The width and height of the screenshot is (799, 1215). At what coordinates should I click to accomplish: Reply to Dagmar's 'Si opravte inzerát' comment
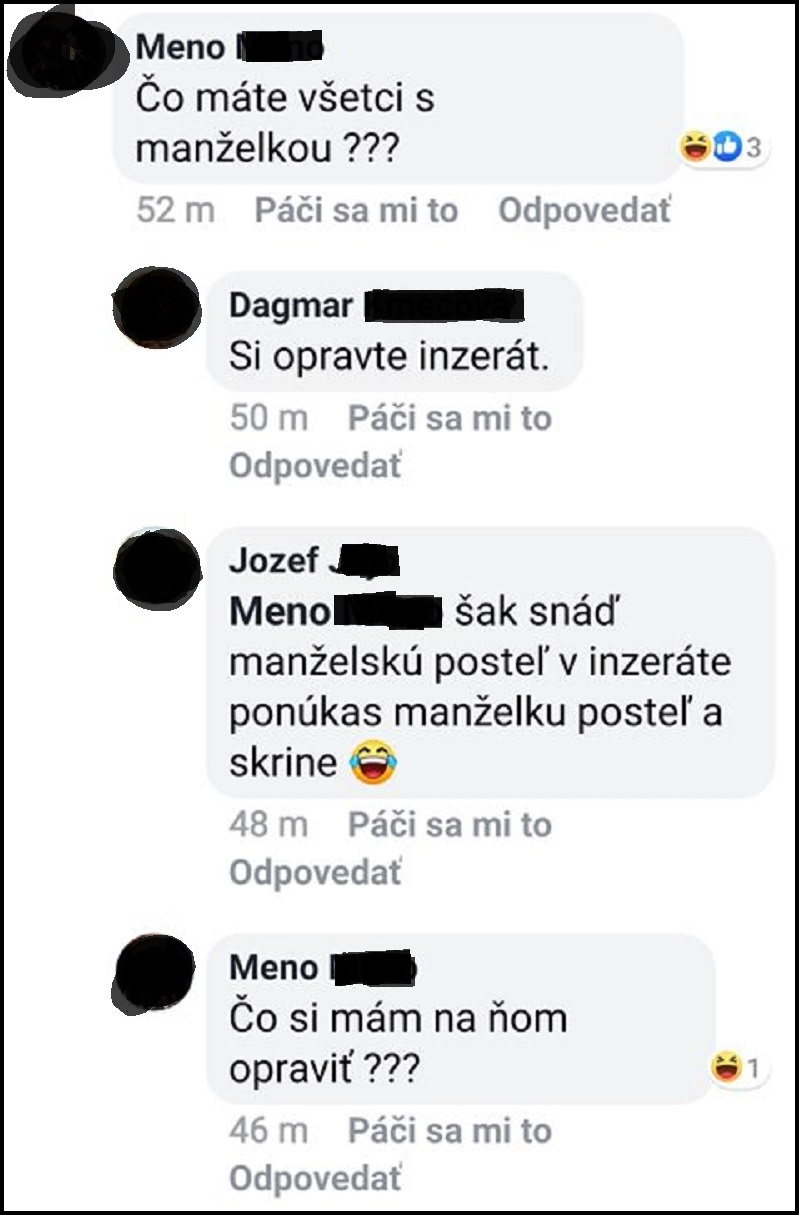pos(316,466)
